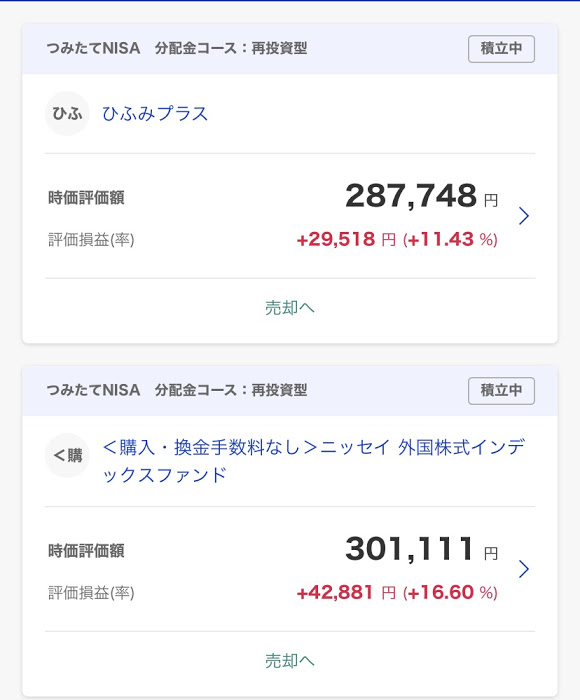Viewport: 580px width, 700px height.
Task: Click the +16.60 % rate text
Action: pyautogui.click(x=450, y=592)
